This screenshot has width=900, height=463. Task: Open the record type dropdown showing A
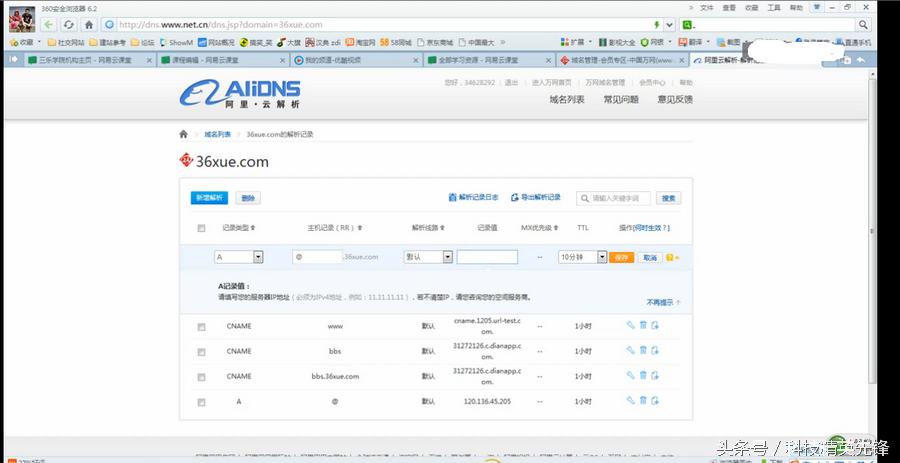pyautogui.click(x=239, y=257)
